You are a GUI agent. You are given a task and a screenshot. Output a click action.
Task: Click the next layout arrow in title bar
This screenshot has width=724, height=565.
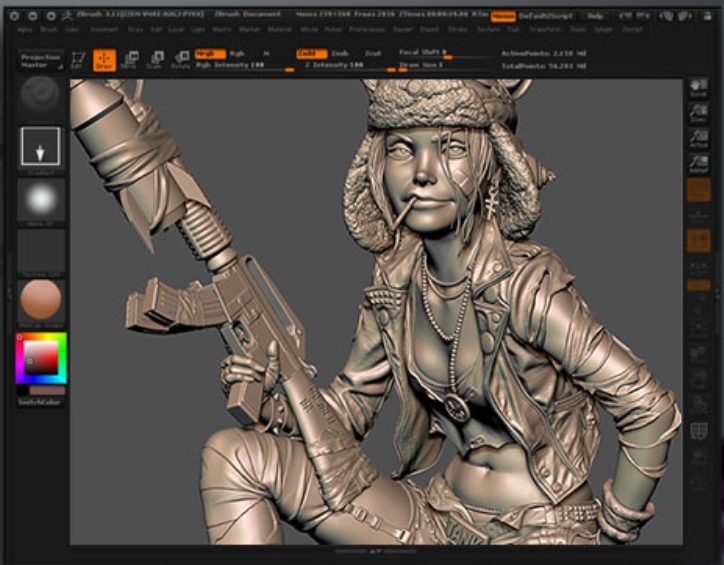point(643,16)
